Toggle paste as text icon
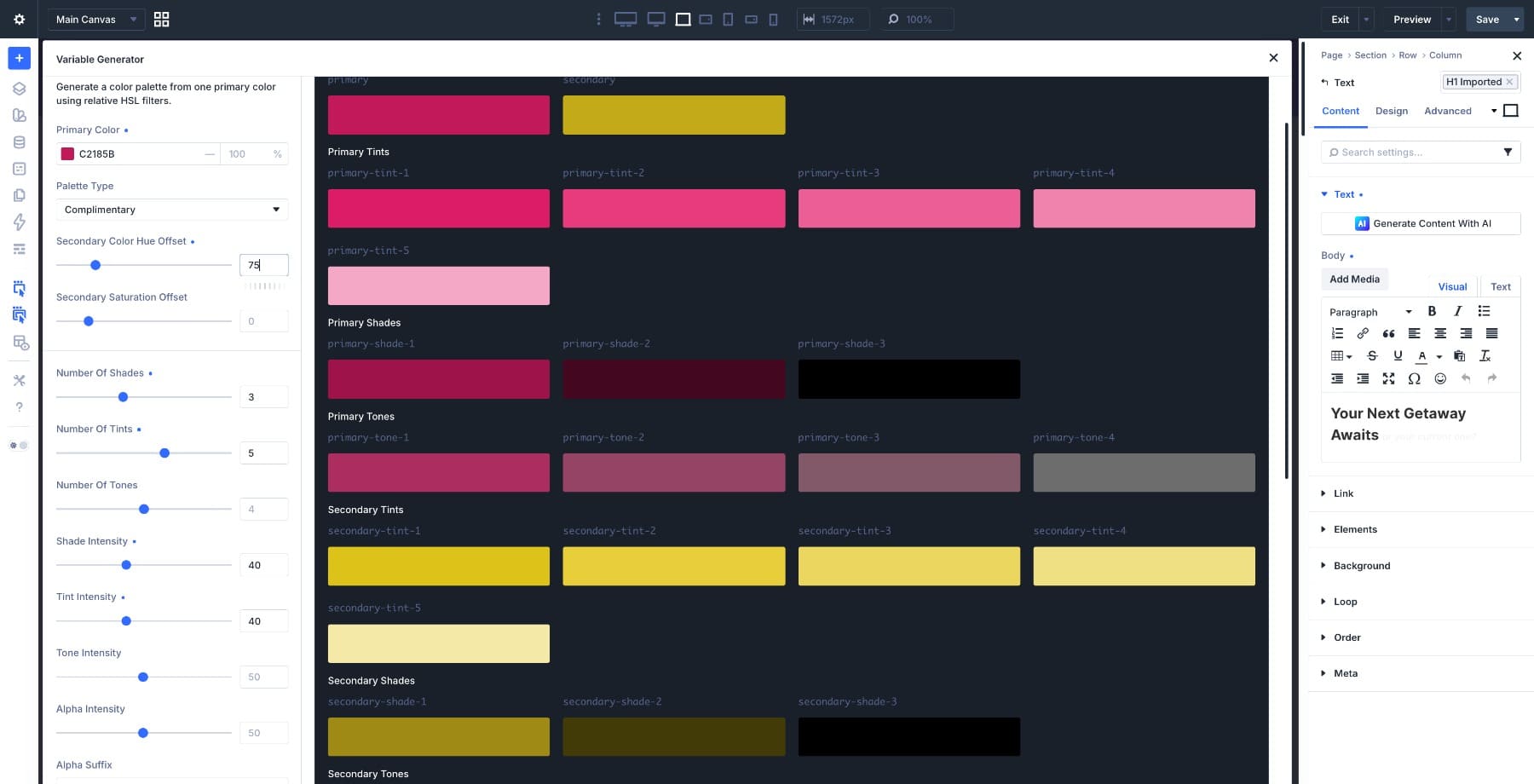This screenshot has height=784, width=1534. coord(1459,355)
